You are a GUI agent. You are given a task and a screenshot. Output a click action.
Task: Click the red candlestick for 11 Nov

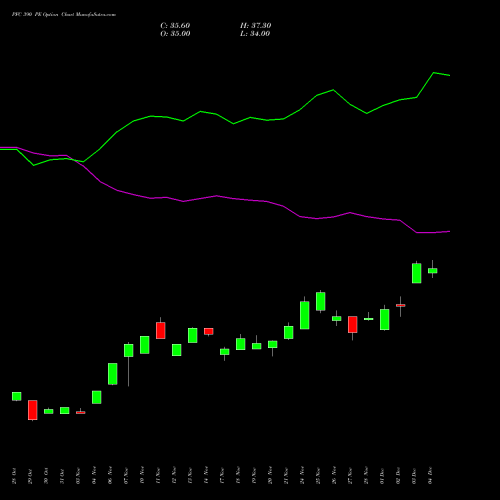coord(161,330)
